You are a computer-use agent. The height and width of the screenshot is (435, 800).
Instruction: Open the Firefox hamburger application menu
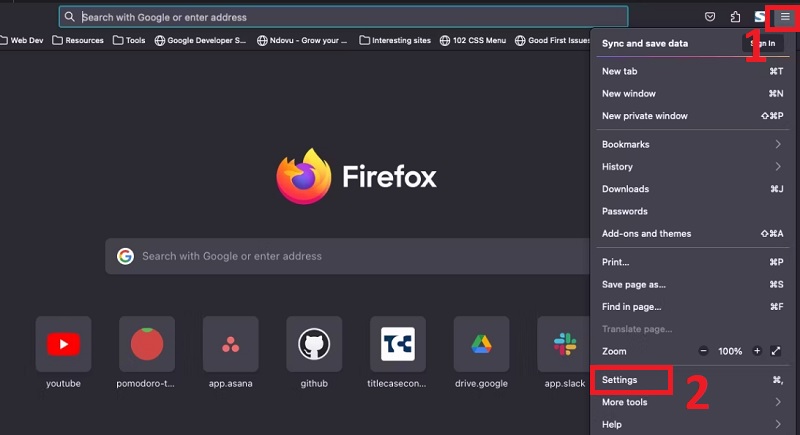tap(785, 17)
